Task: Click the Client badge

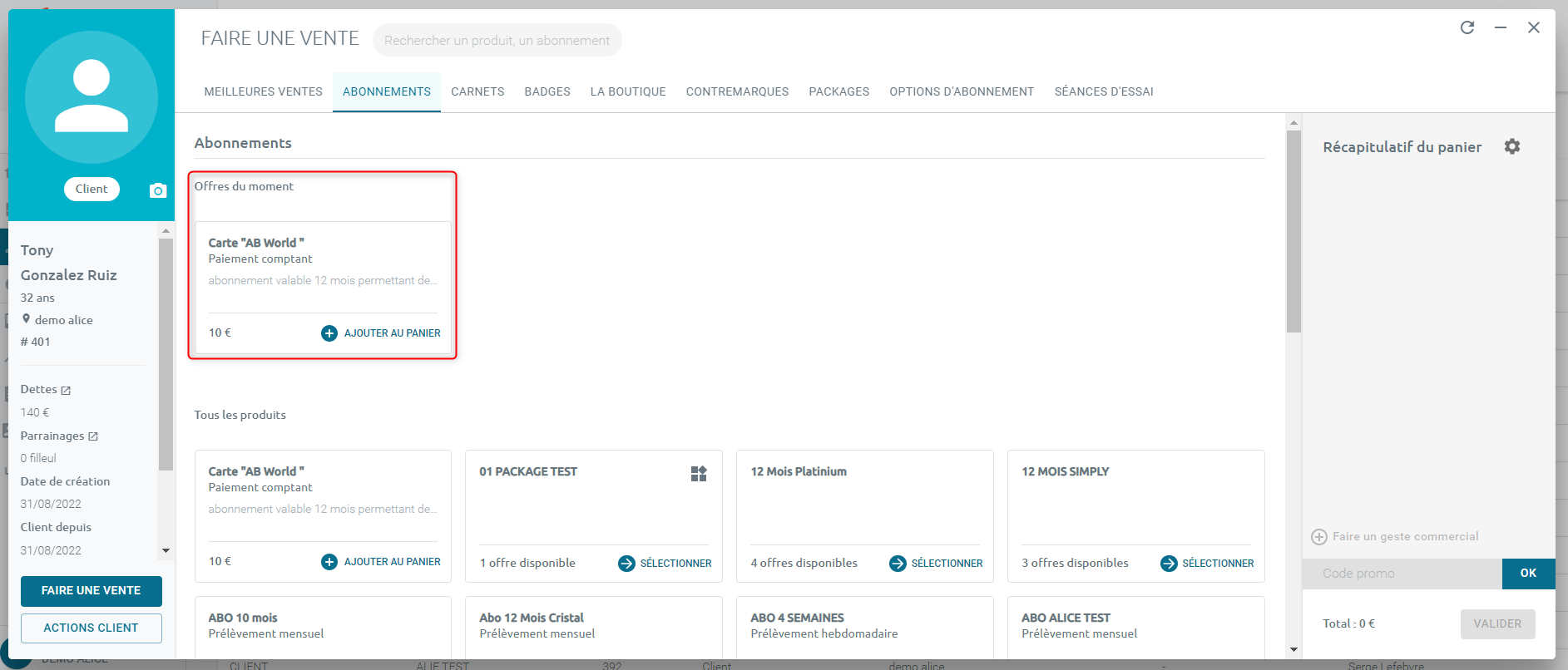Action: coord(92,189)
